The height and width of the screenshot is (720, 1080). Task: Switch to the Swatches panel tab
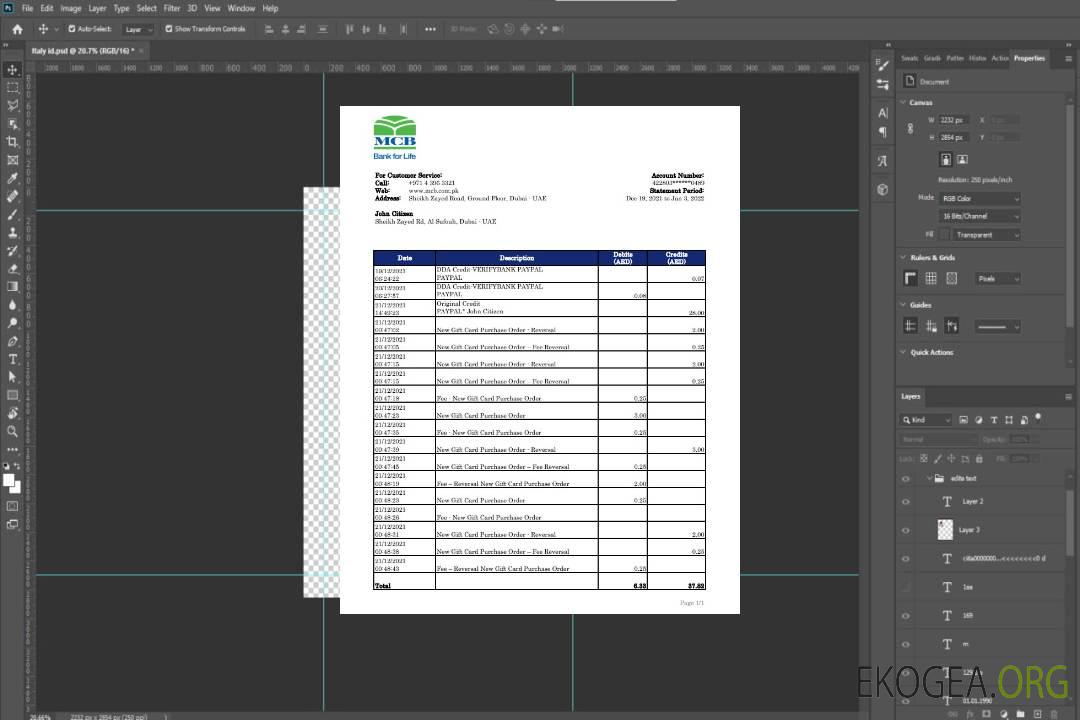909,58
